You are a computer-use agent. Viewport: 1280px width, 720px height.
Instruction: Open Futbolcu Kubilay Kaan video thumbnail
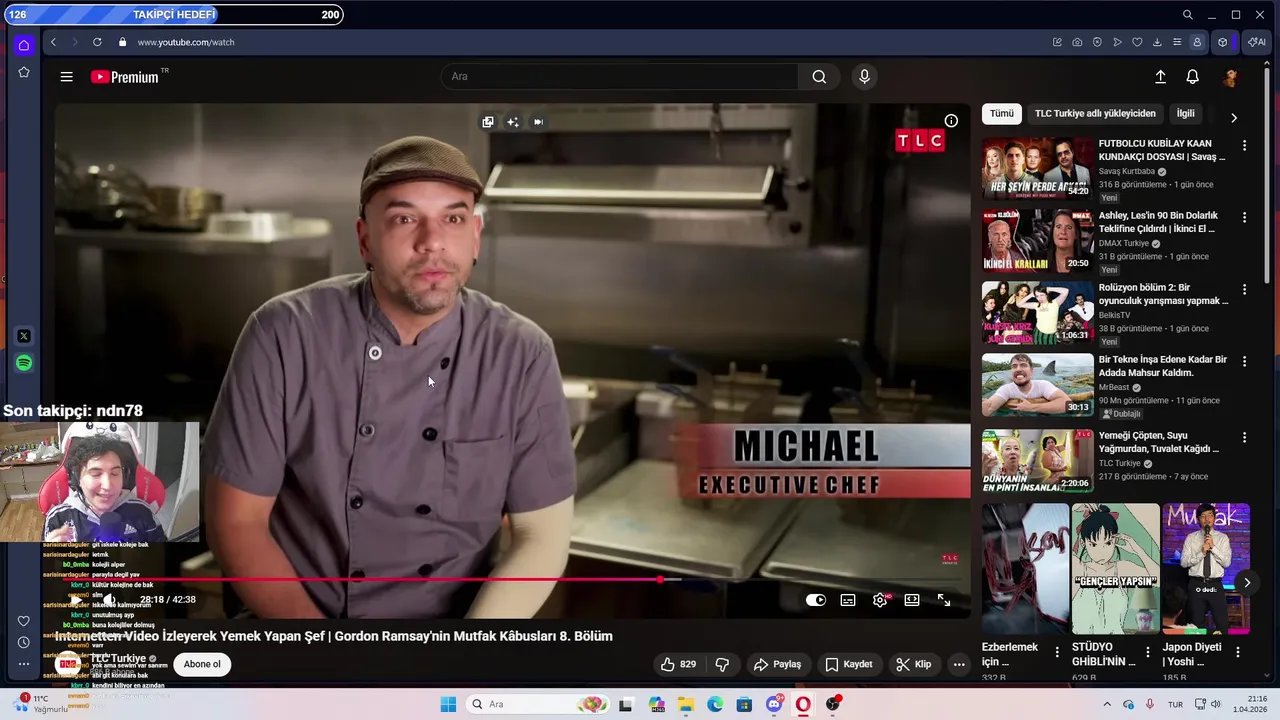pos(1037,169)
